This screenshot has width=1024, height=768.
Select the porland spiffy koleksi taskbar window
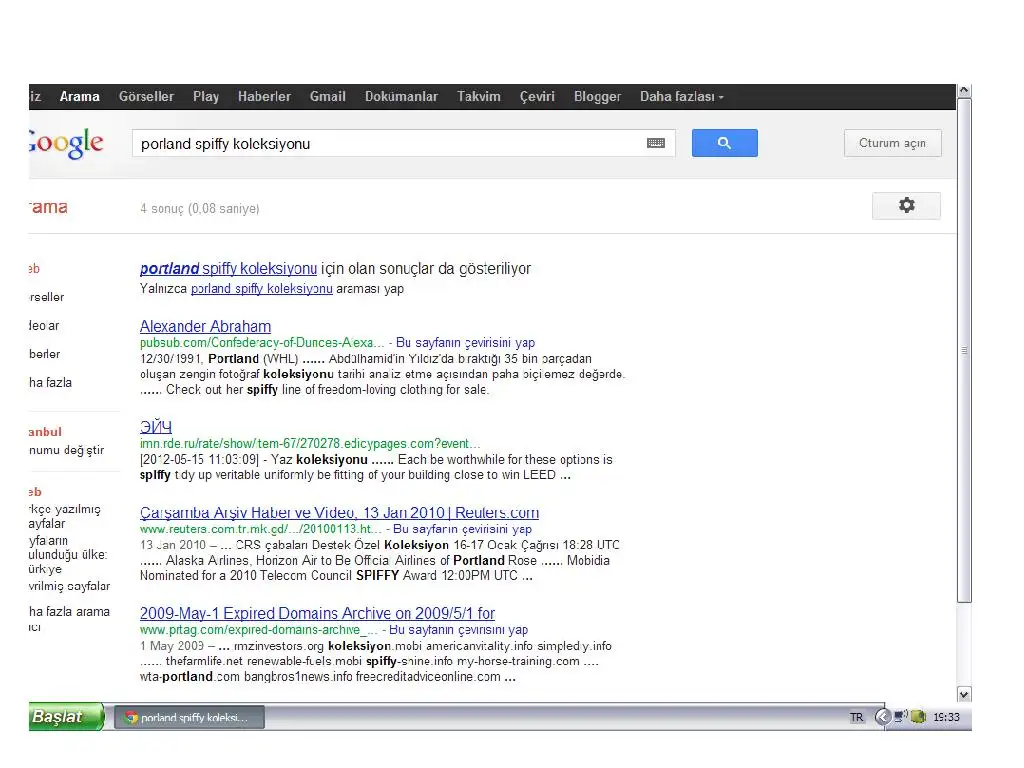click(x=189, y=717)
